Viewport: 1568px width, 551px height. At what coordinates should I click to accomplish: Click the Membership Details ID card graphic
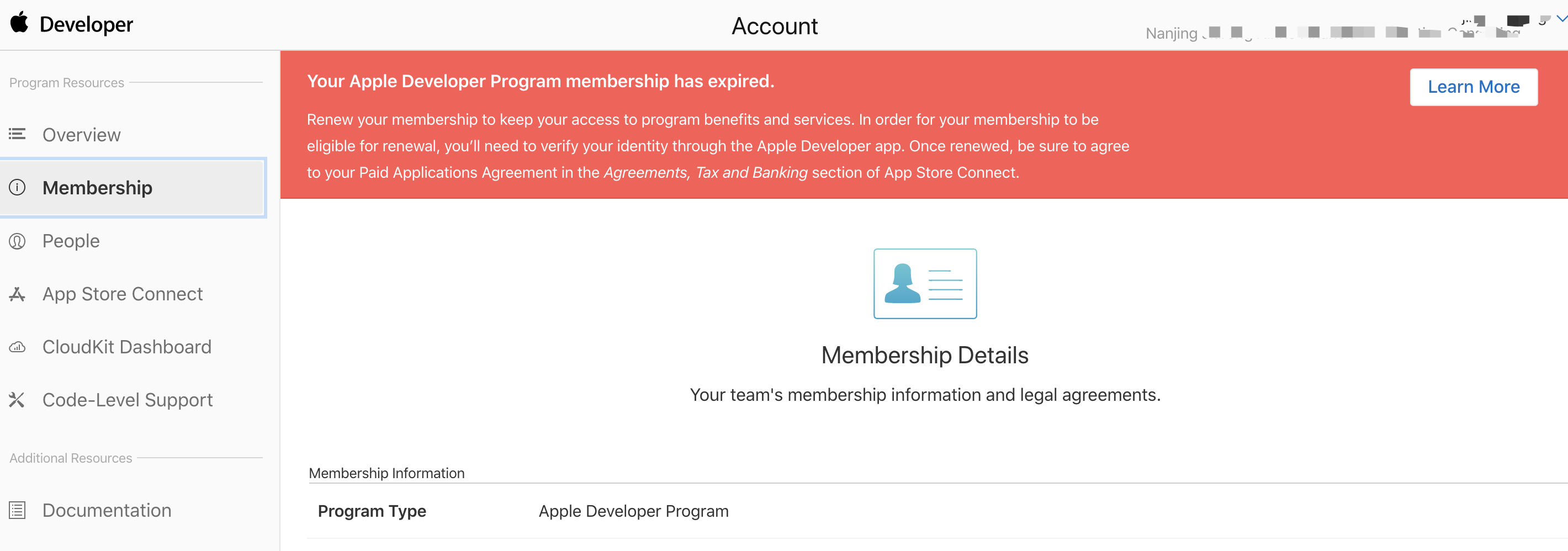tap(925, 284)
